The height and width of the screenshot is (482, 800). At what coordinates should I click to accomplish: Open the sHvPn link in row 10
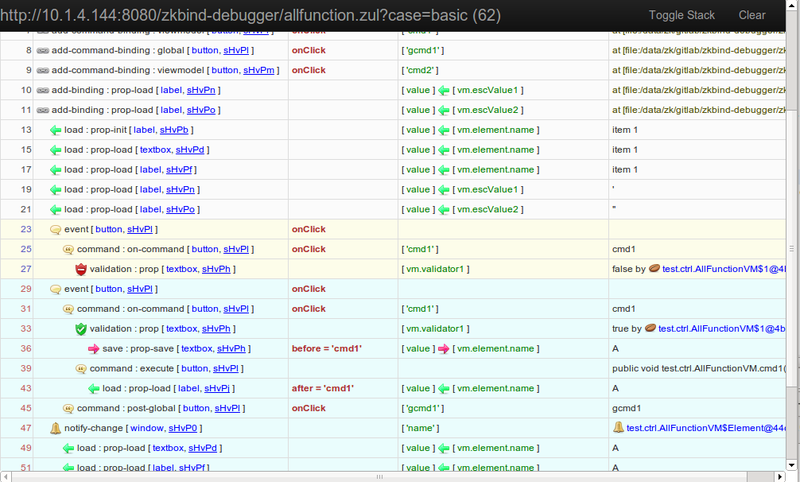(201, 90)
